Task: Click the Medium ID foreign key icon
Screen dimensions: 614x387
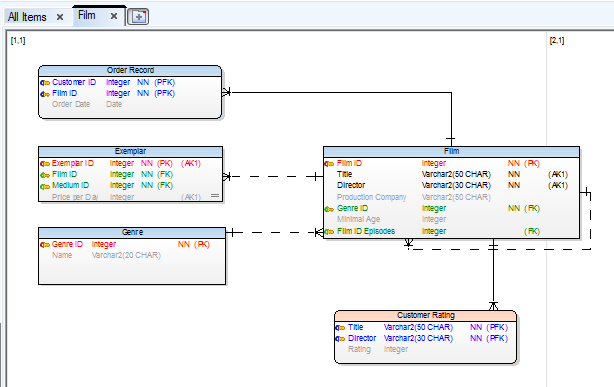Action: click(45, 186)
